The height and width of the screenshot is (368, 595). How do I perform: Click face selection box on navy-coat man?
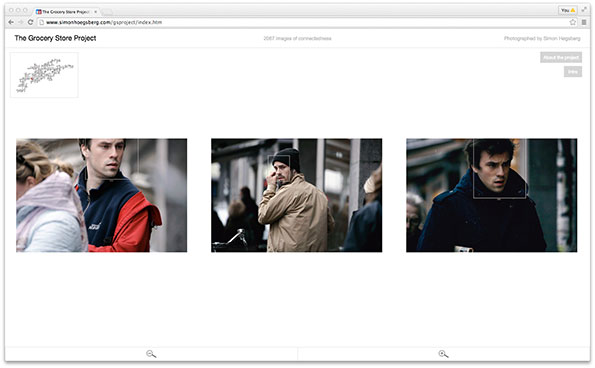pos(499,168)
